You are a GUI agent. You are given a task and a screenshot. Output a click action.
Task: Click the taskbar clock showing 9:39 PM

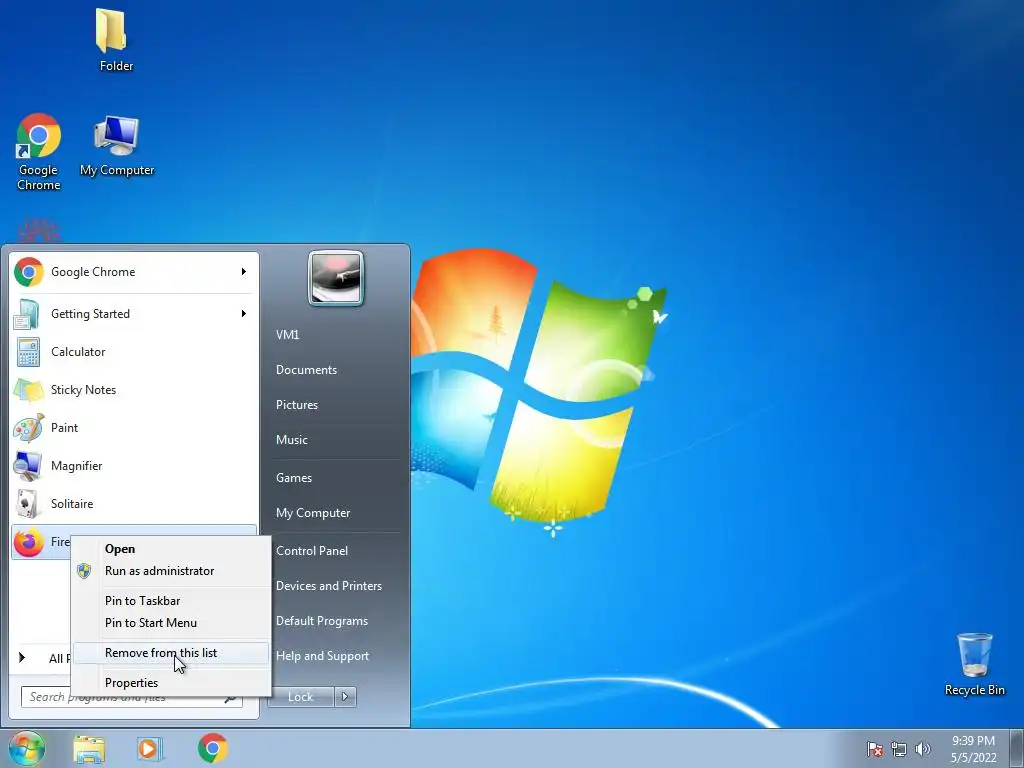coord(973,749)
